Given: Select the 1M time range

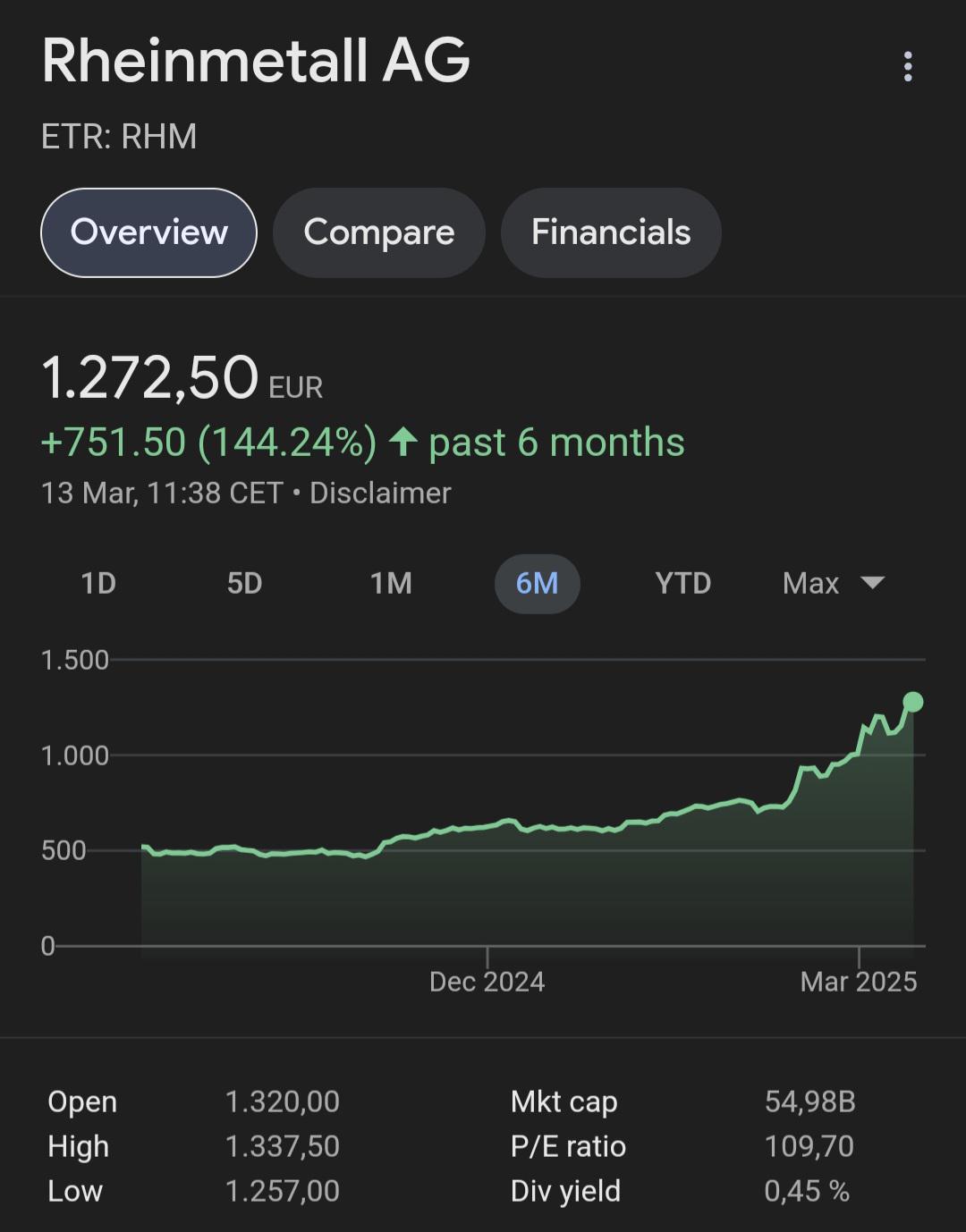Looking at the screenshot, I should (391, 584).
